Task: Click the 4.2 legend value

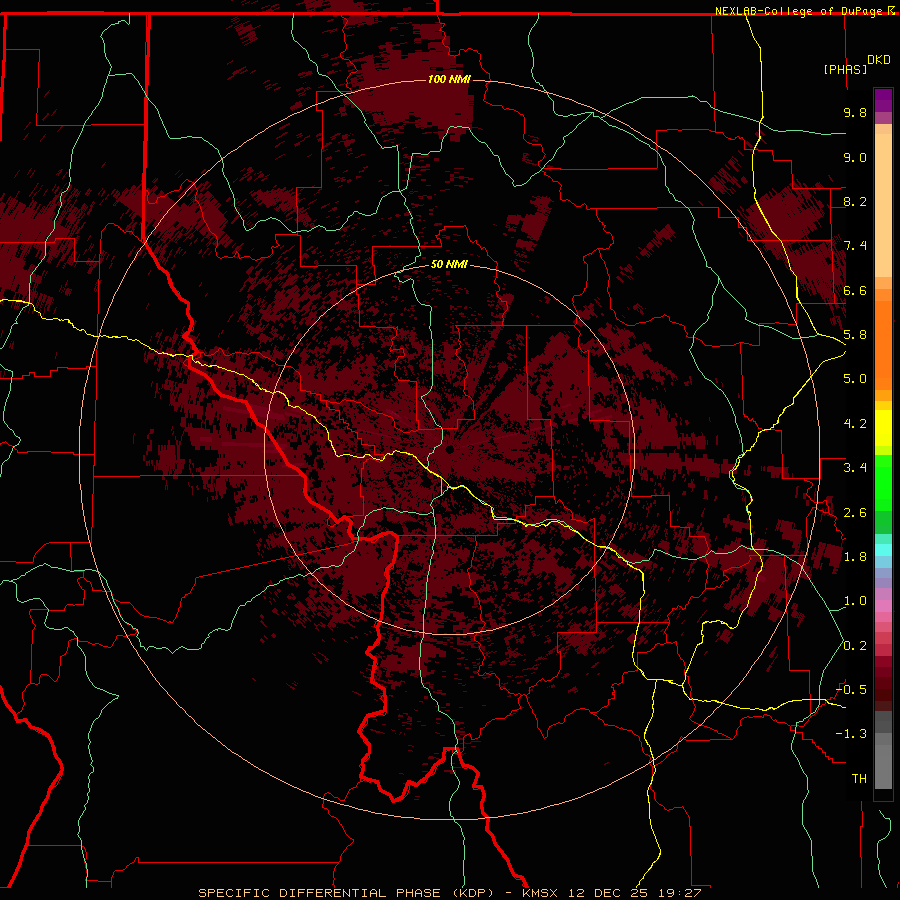Action: click(855, 424)
